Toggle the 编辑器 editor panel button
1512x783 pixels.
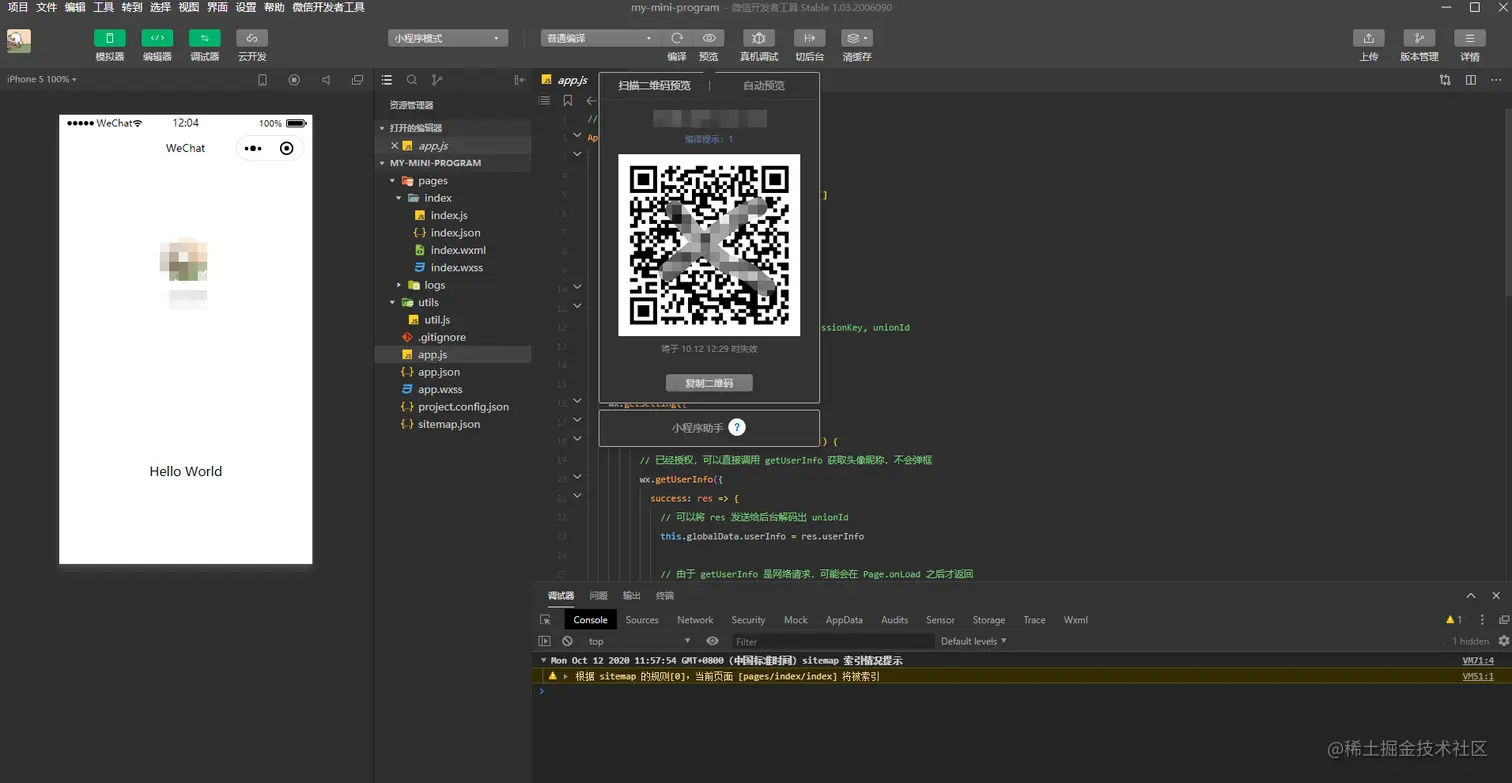point(157,38)
